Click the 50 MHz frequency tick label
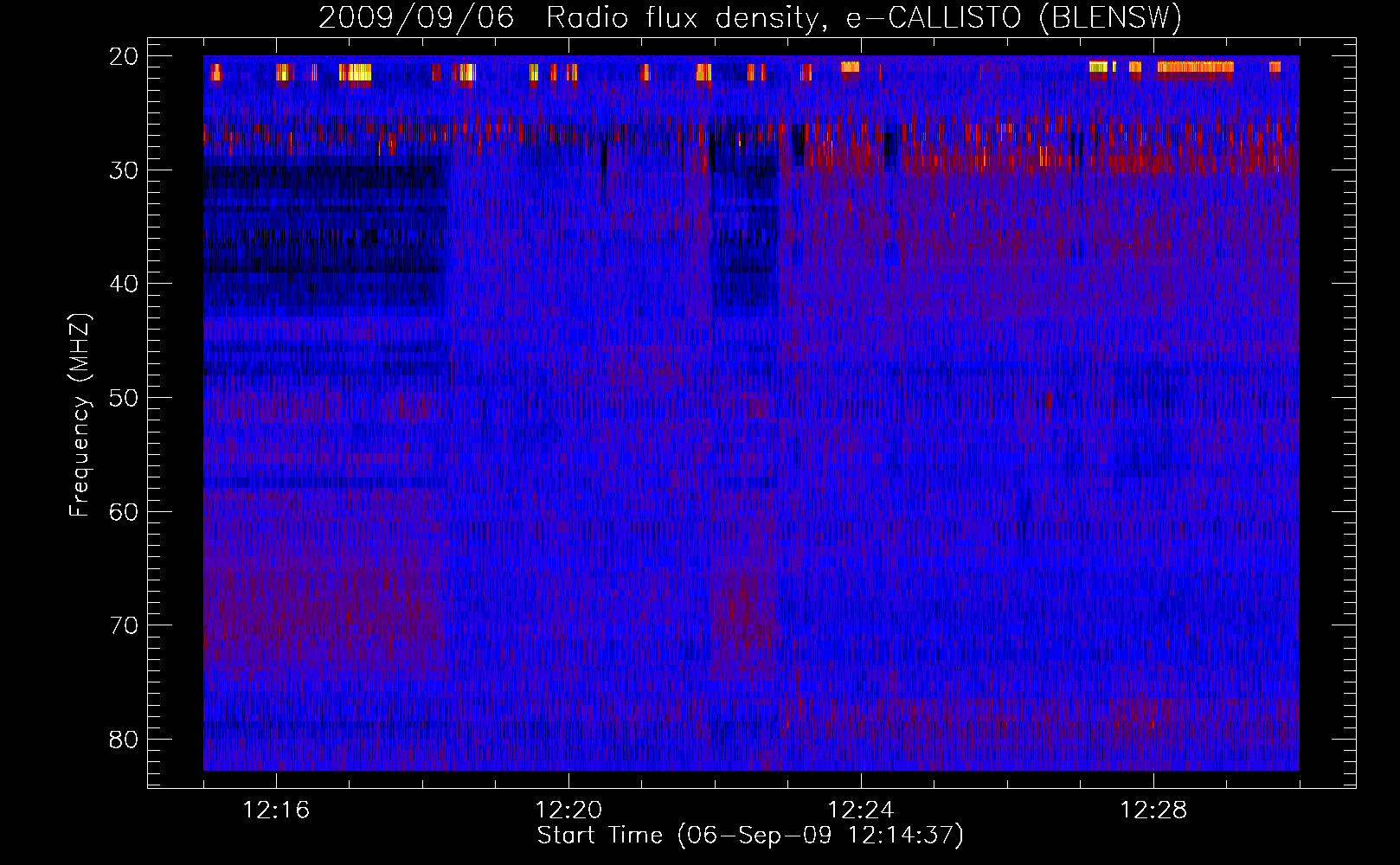The image size is (1400, 865). 124,398
